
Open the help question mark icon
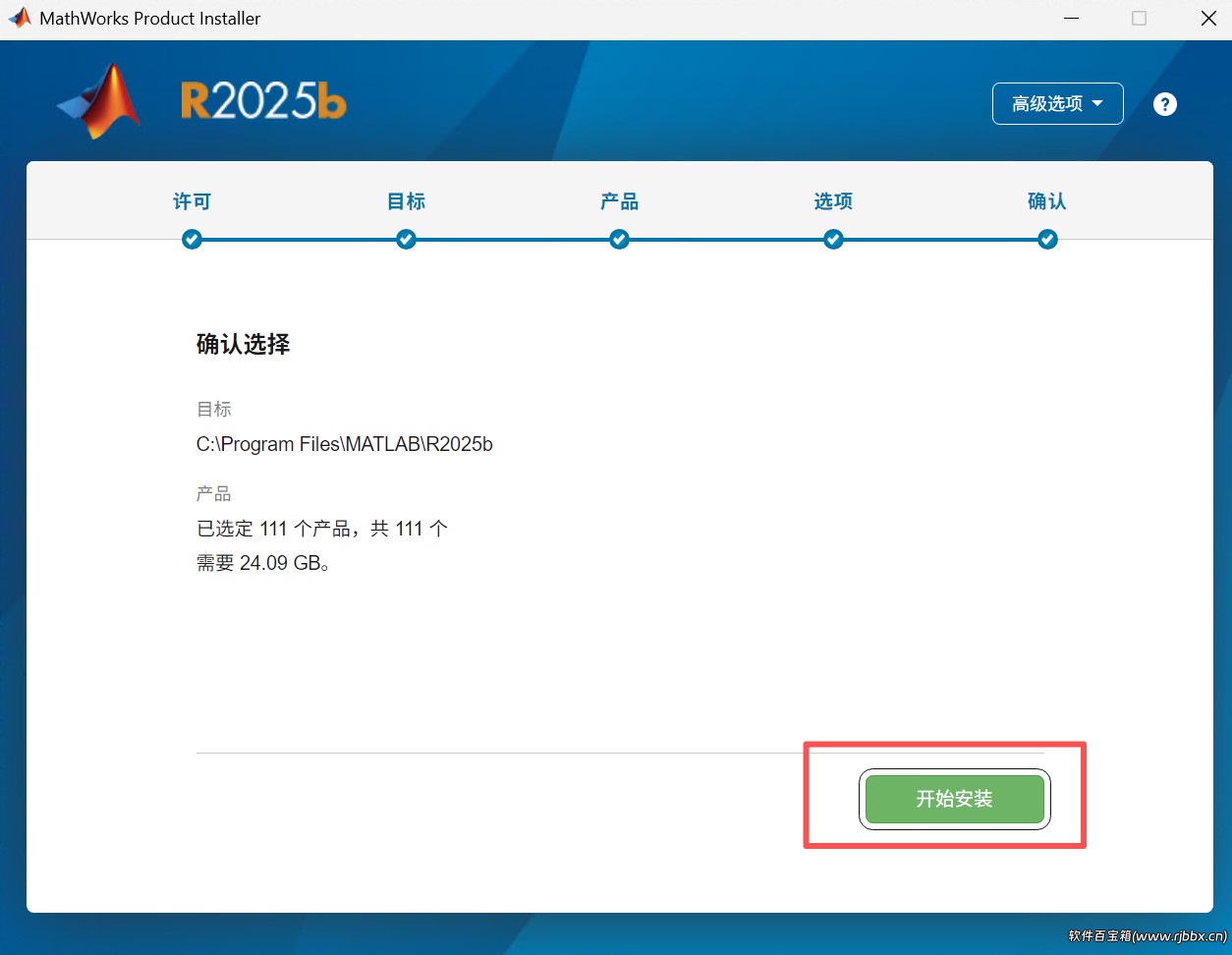click(x=1165, y=104)
